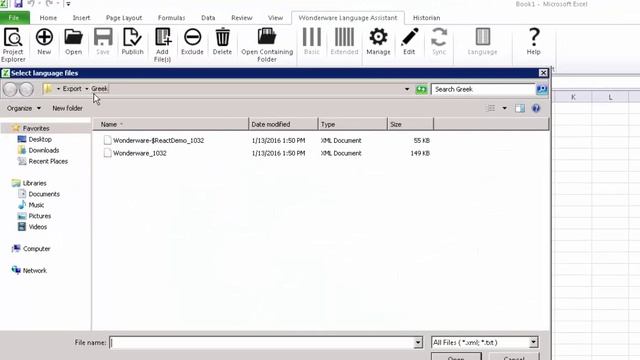Click the Export breadcrumb segment
This screenshot has width=640, height=360.
72,89
